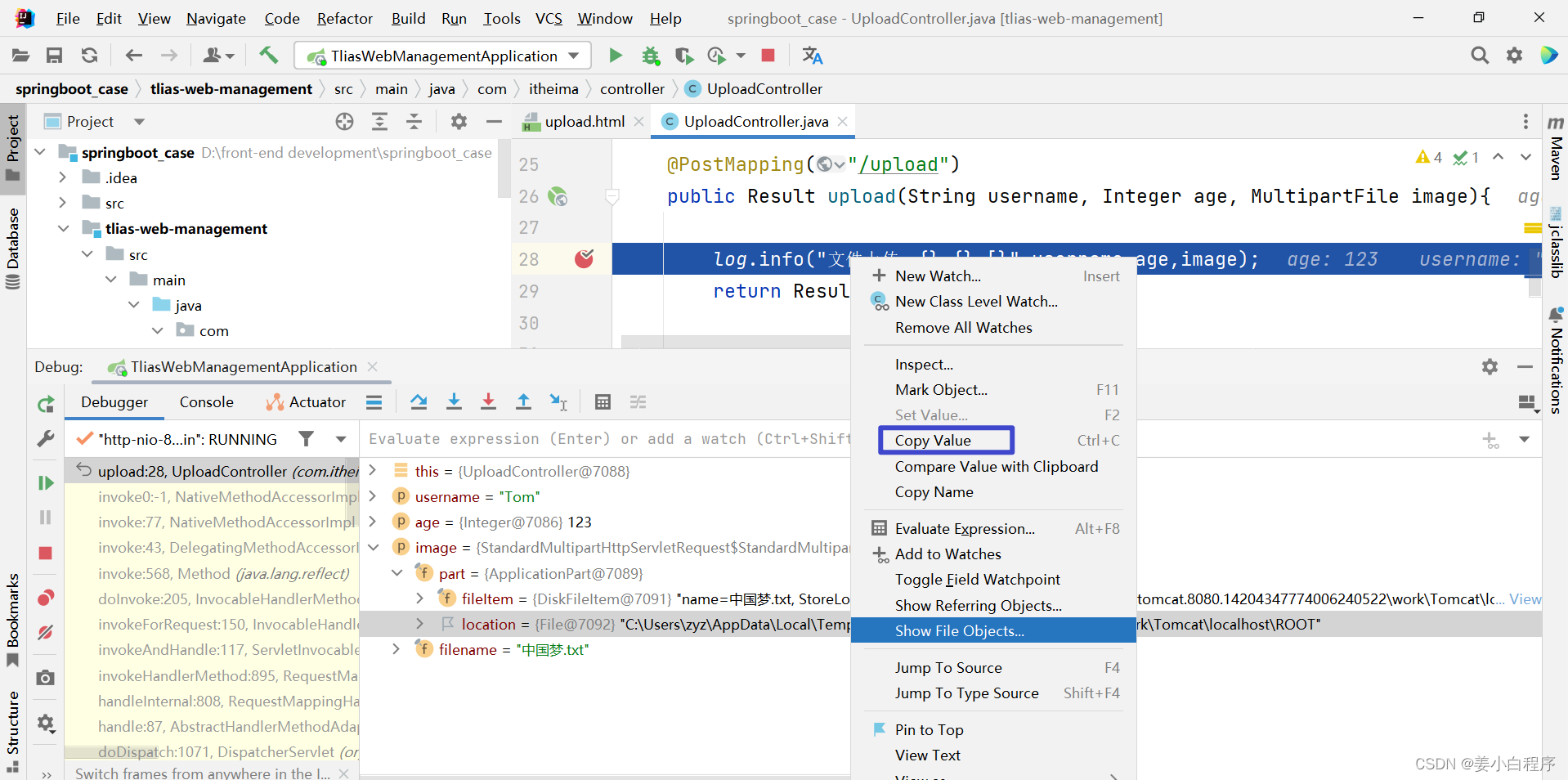Switch to the Console tab
This screenshot has width=1568, height=780.
click(206, 401)
